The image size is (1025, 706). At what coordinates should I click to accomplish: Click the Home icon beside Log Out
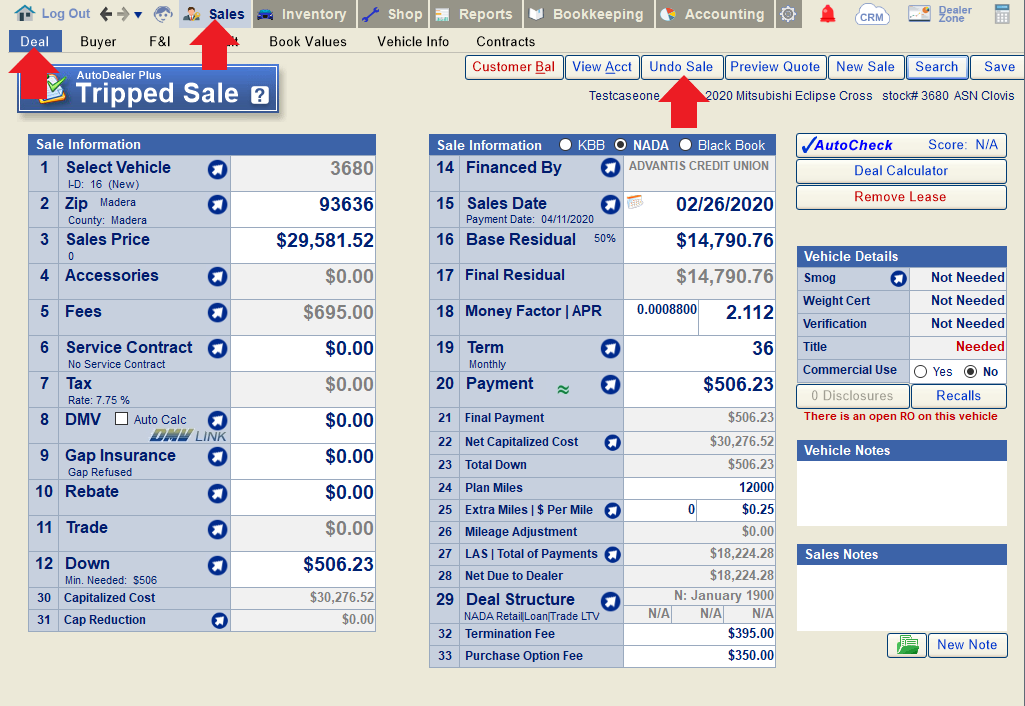pyautogui.click(x=25, y=13)
